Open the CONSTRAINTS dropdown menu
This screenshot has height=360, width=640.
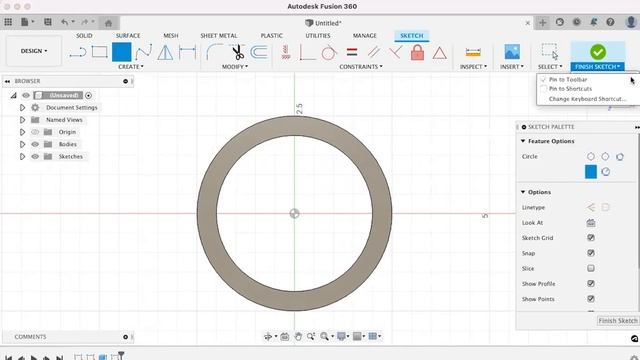pyautogui.click(x=361, y=67)
